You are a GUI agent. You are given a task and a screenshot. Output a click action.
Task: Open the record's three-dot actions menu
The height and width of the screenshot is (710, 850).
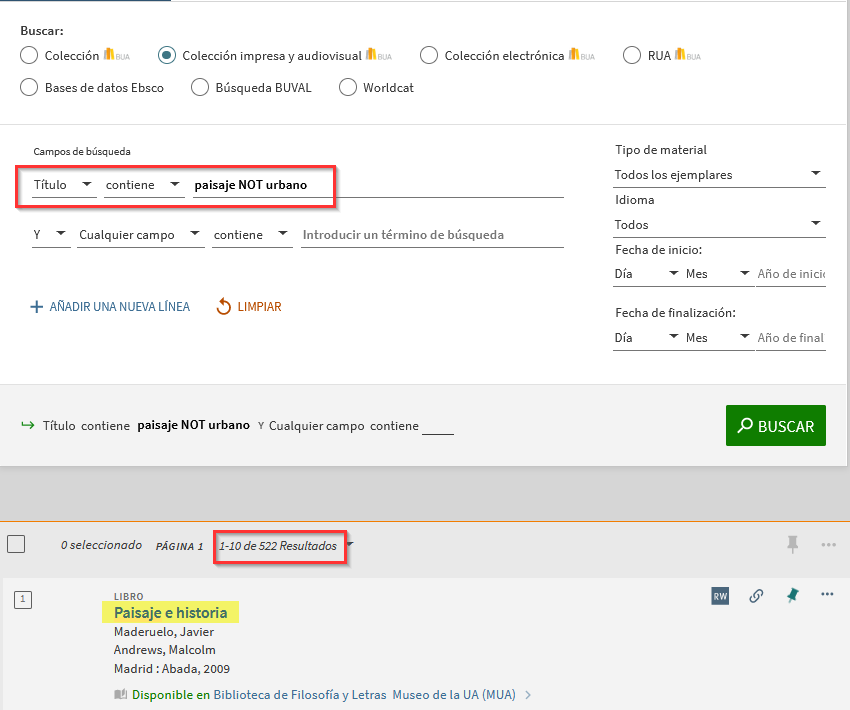827,595
